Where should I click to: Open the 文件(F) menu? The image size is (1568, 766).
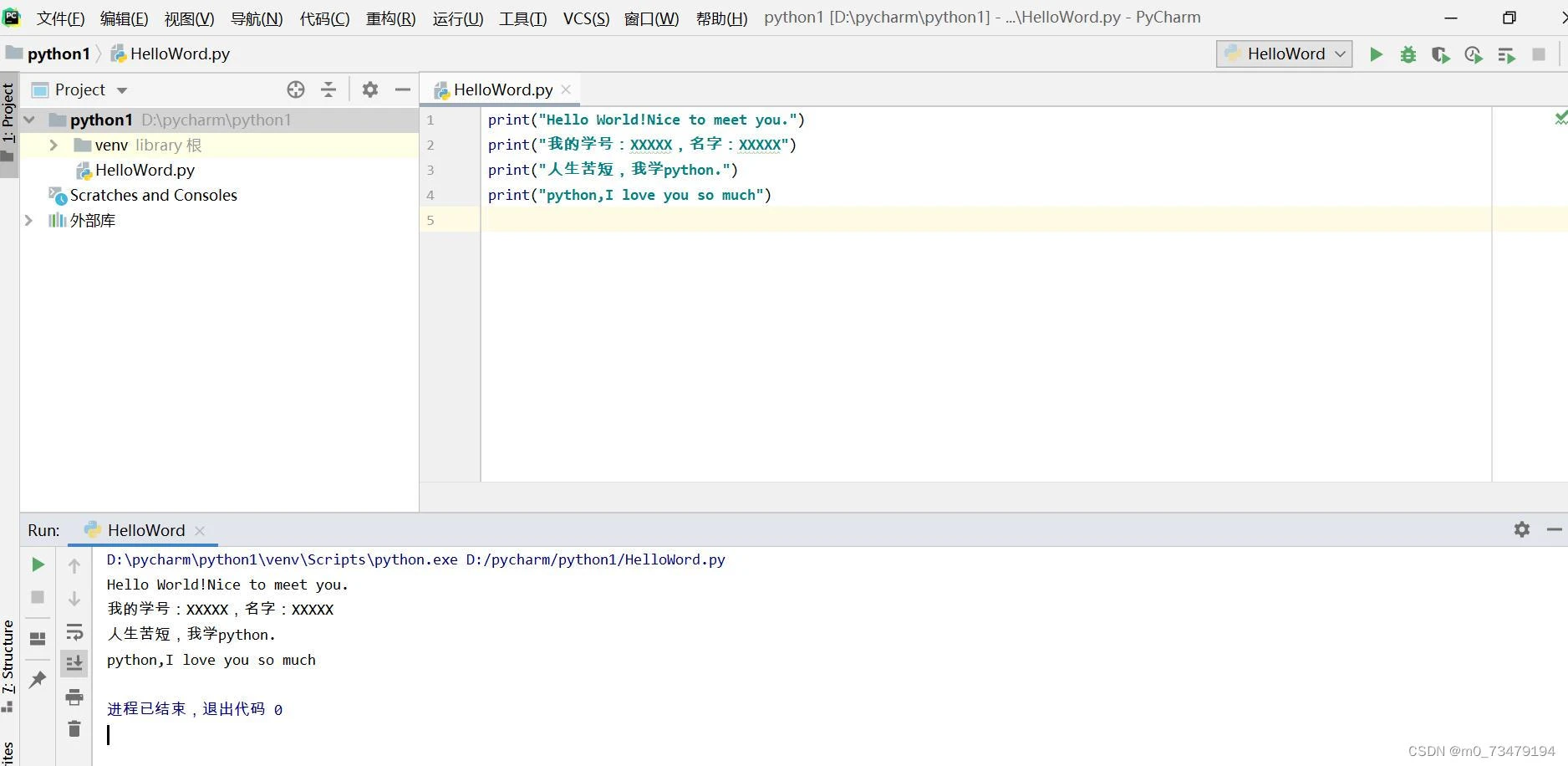pos(60,18)
